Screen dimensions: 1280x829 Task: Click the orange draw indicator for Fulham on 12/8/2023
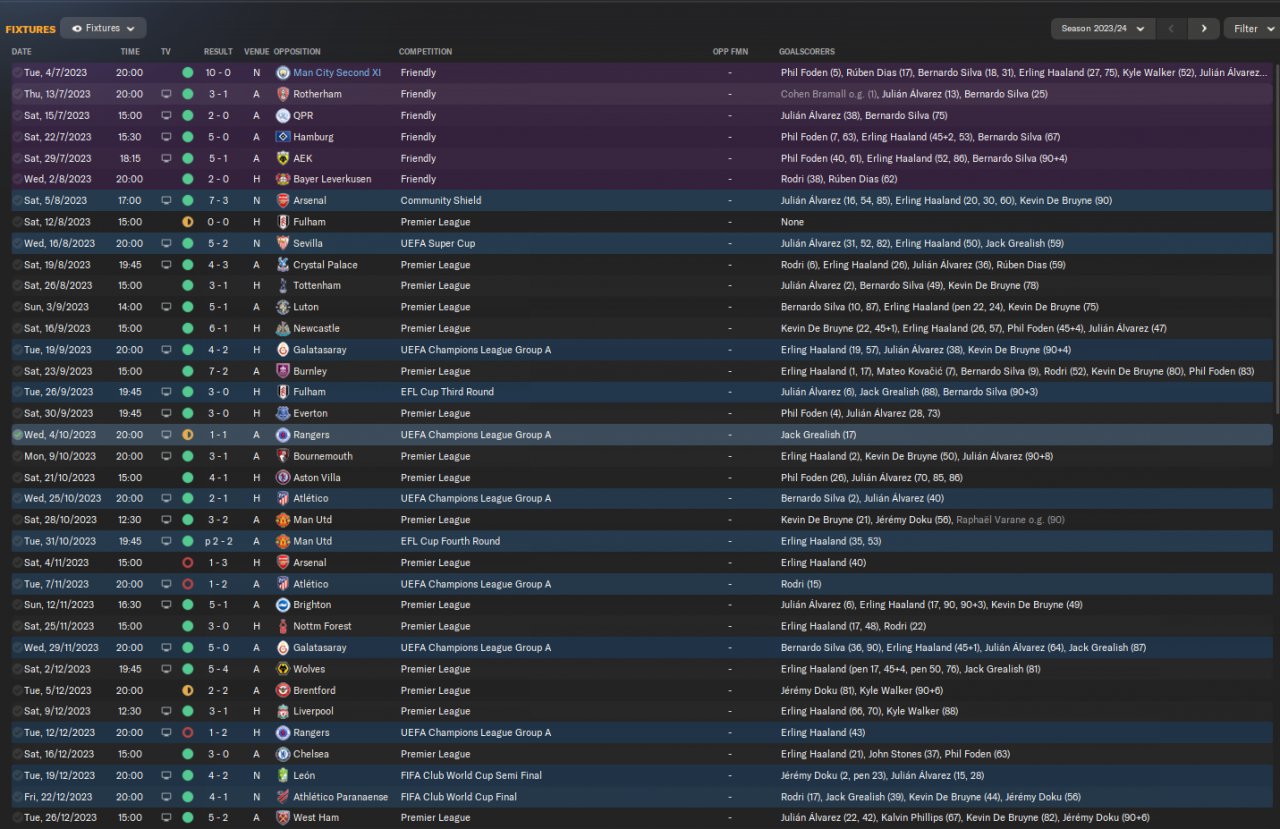(x=187, y=222)
